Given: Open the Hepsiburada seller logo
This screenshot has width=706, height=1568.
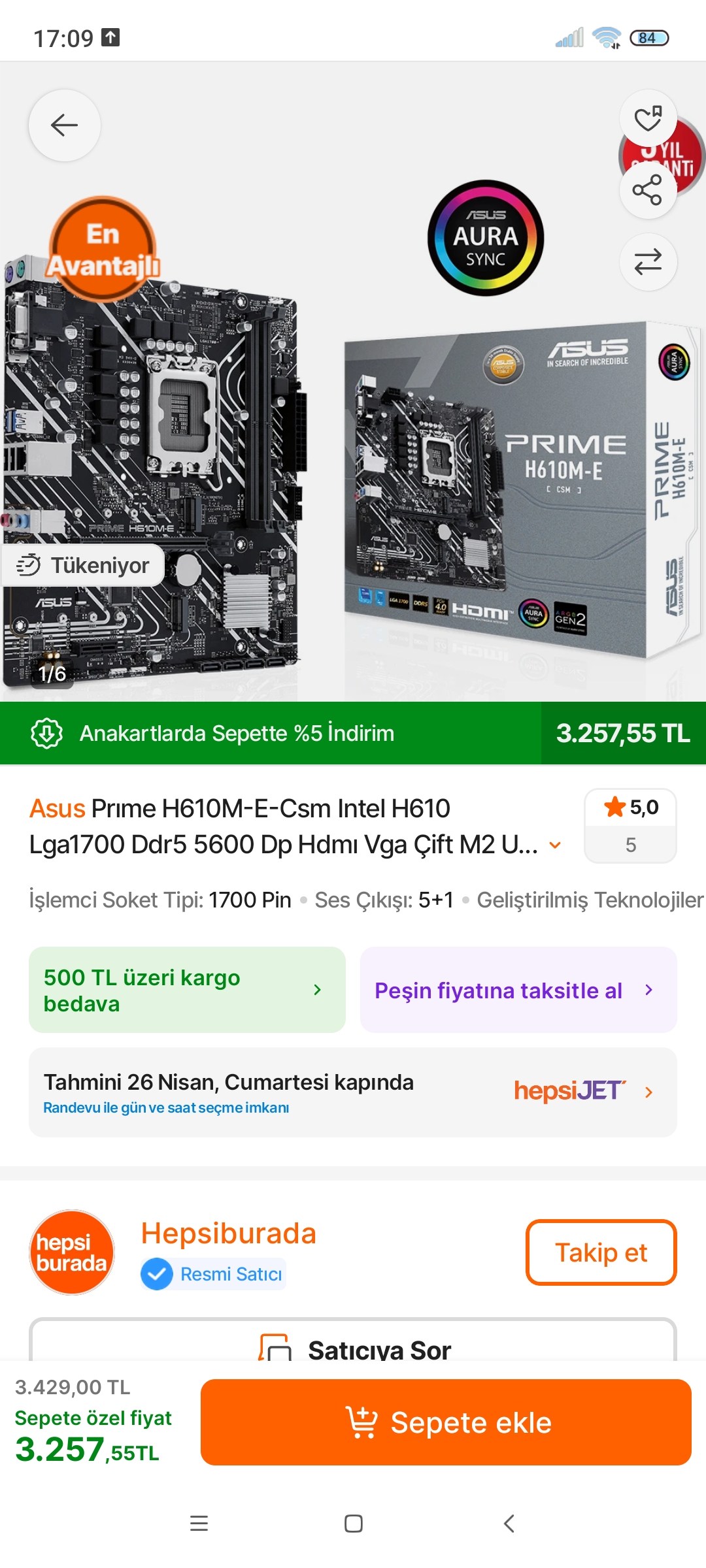Looking at the screenshot, I should pyautogui.click(x=72, y=1252).
